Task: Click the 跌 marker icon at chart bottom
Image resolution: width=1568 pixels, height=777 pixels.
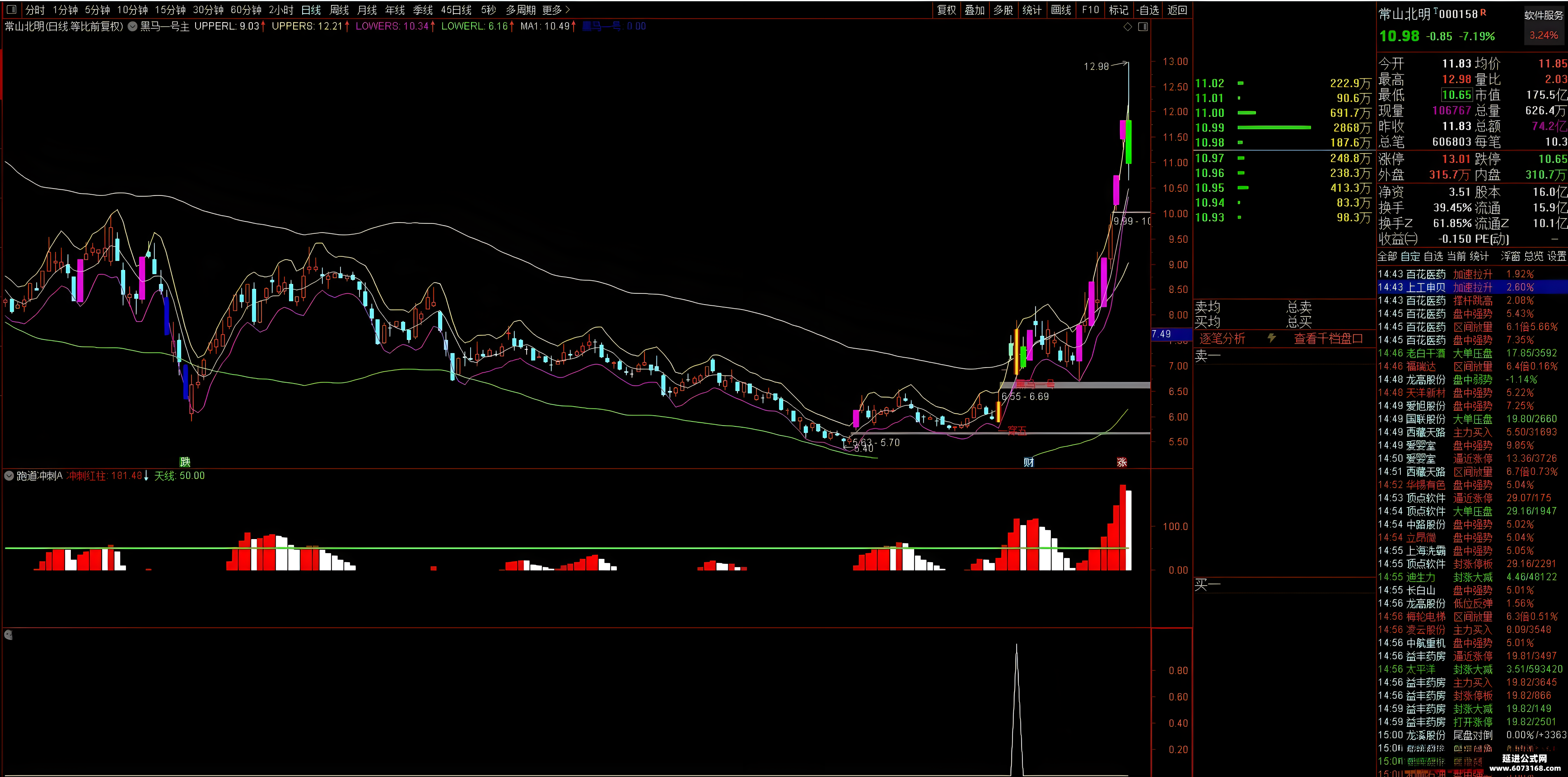Action: coord(185,463)
